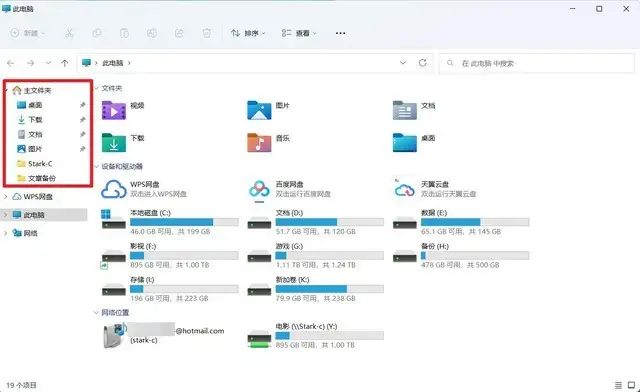
Task: Click the Cut scissors icon
Action: coord(69,33)
